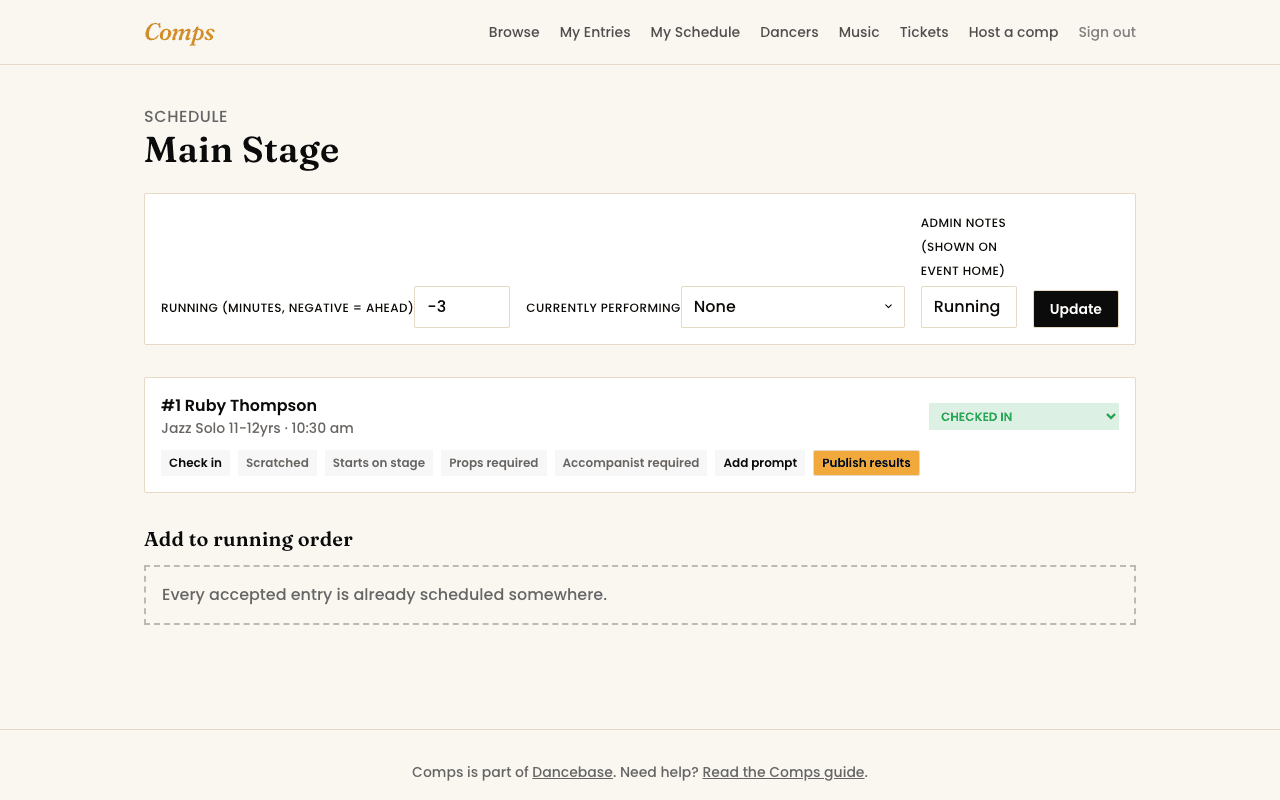This screenshot has height=800, width=1280.
Task: Toggle the Scratched tag
Action: 277,463
